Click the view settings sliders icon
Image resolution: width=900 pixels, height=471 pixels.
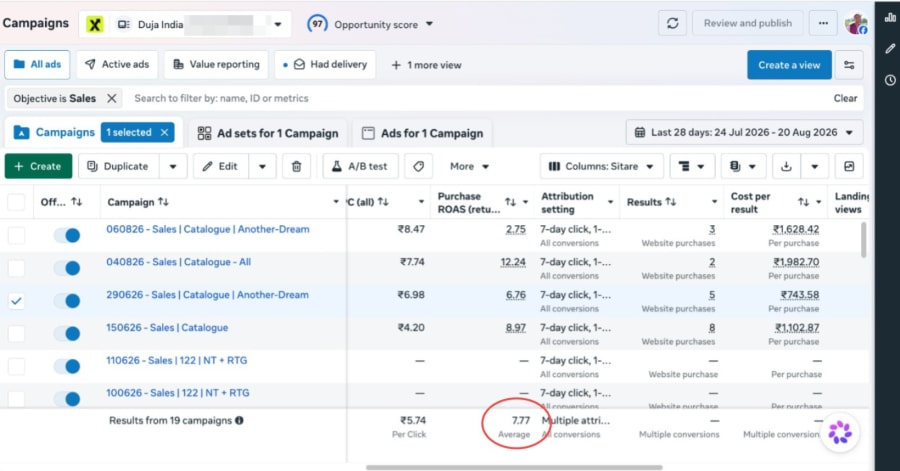(849, 65)
